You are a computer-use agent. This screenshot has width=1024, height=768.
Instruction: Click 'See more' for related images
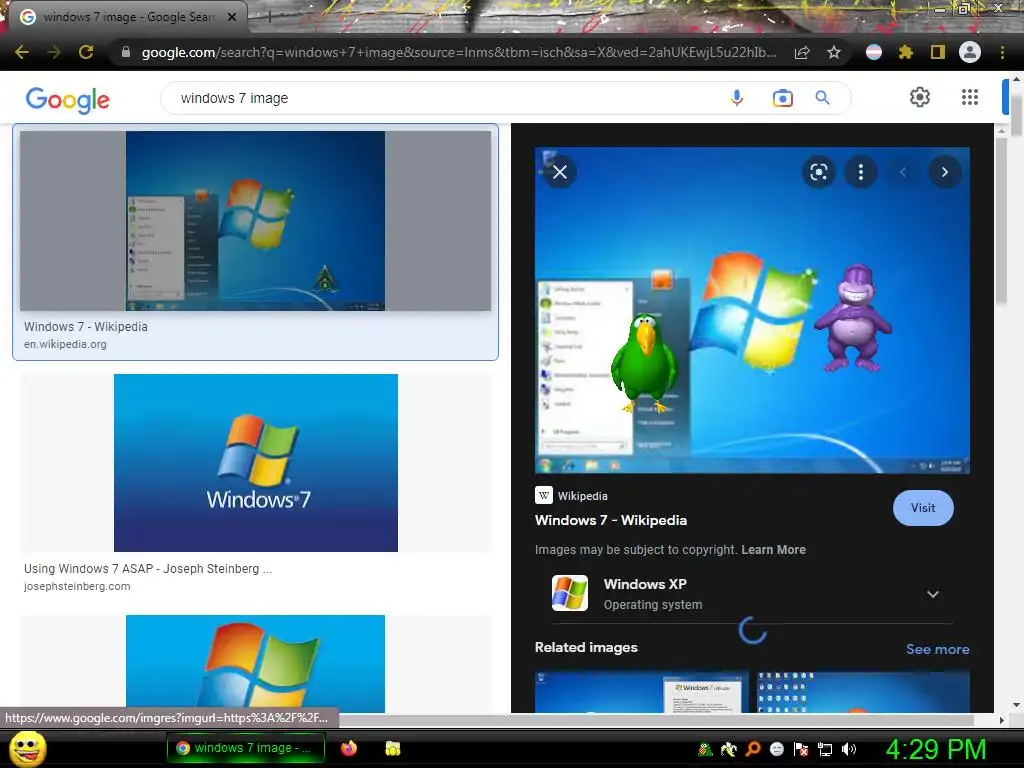[x=937, y=649]
